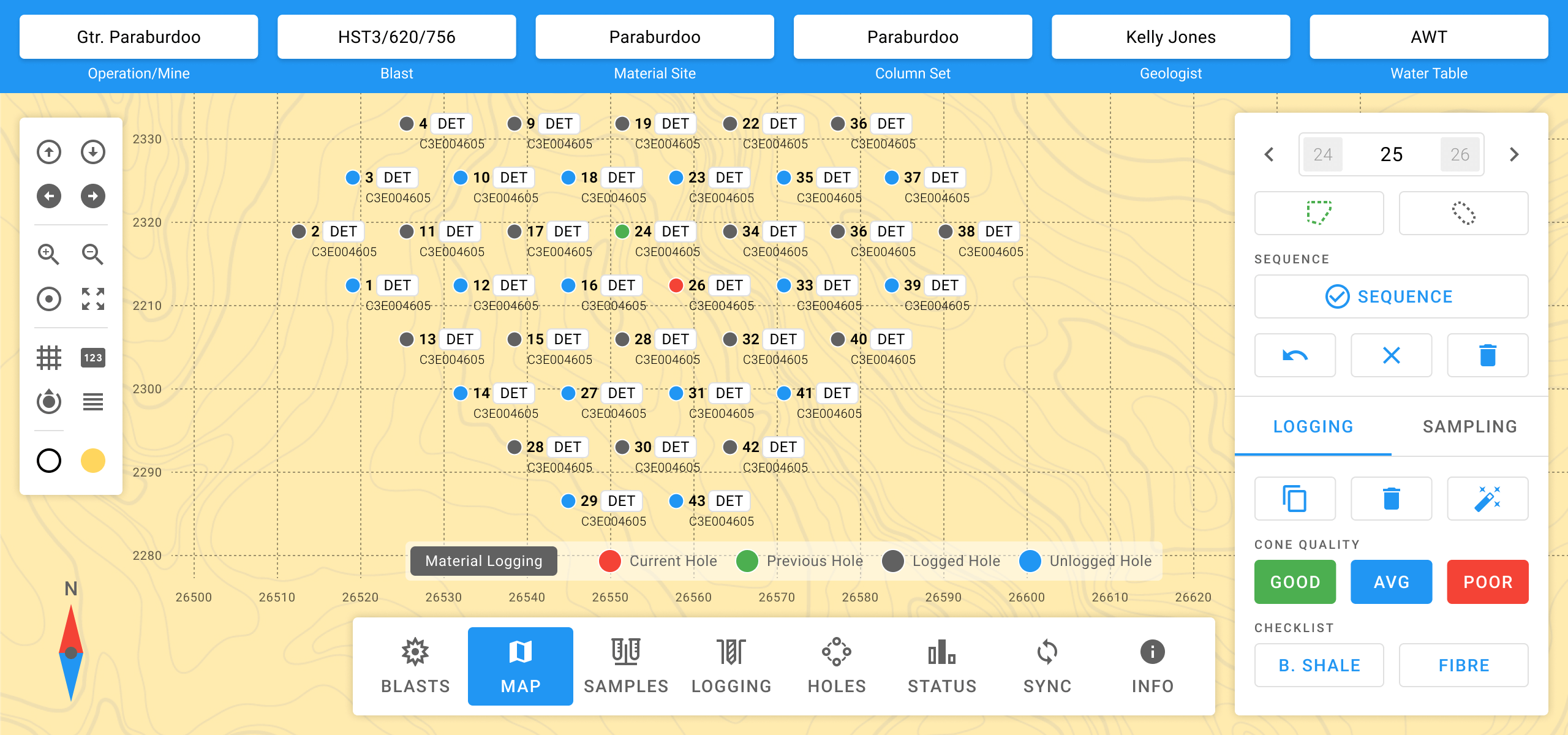The width and height of the screenshot is (1568, 735).
Task: Click the pan right arrow icon
Action: 92,196
